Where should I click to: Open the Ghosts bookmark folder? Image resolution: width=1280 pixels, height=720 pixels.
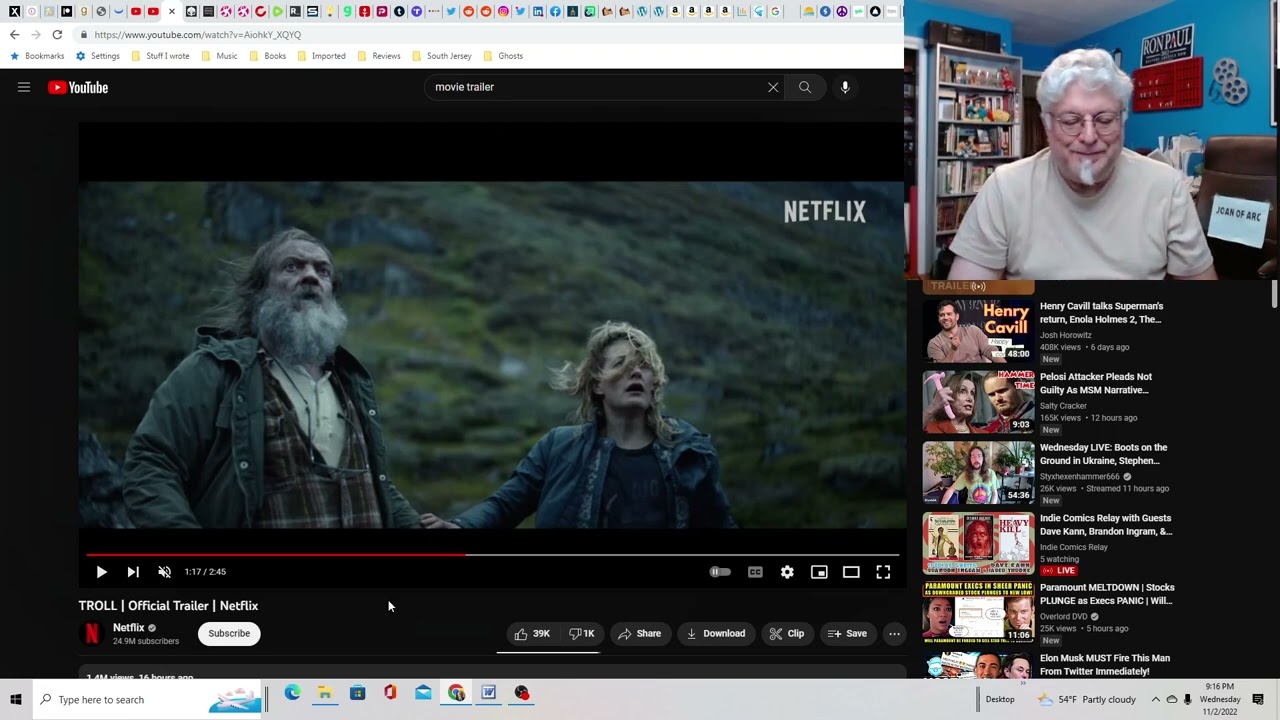503,56
